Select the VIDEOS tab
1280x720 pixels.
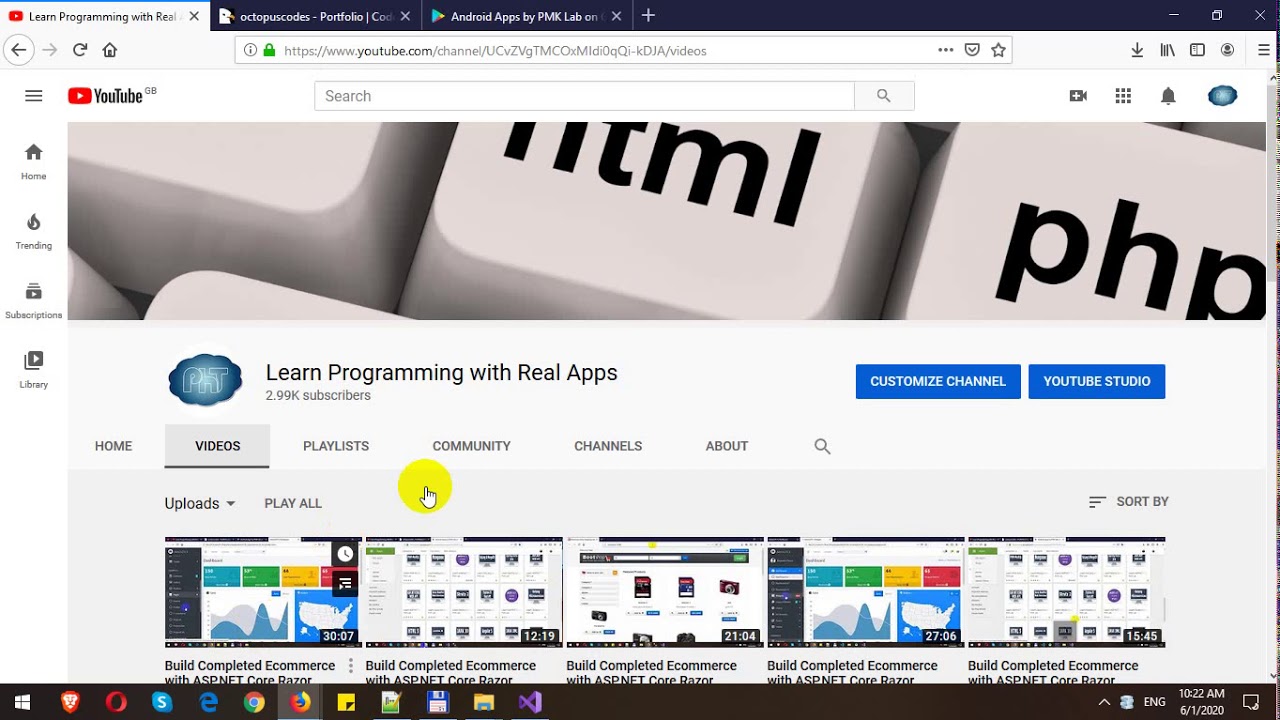pos(217,446)
